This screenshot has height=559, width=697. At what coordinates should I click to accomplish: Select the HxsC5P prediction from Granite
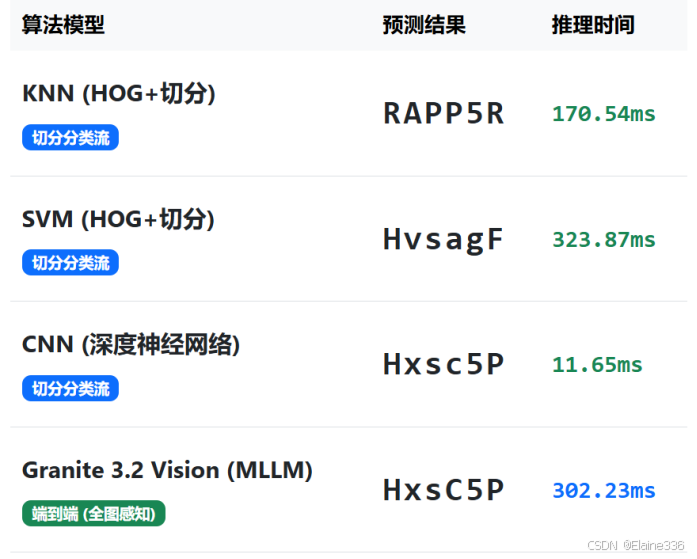[x=443, y=490]
